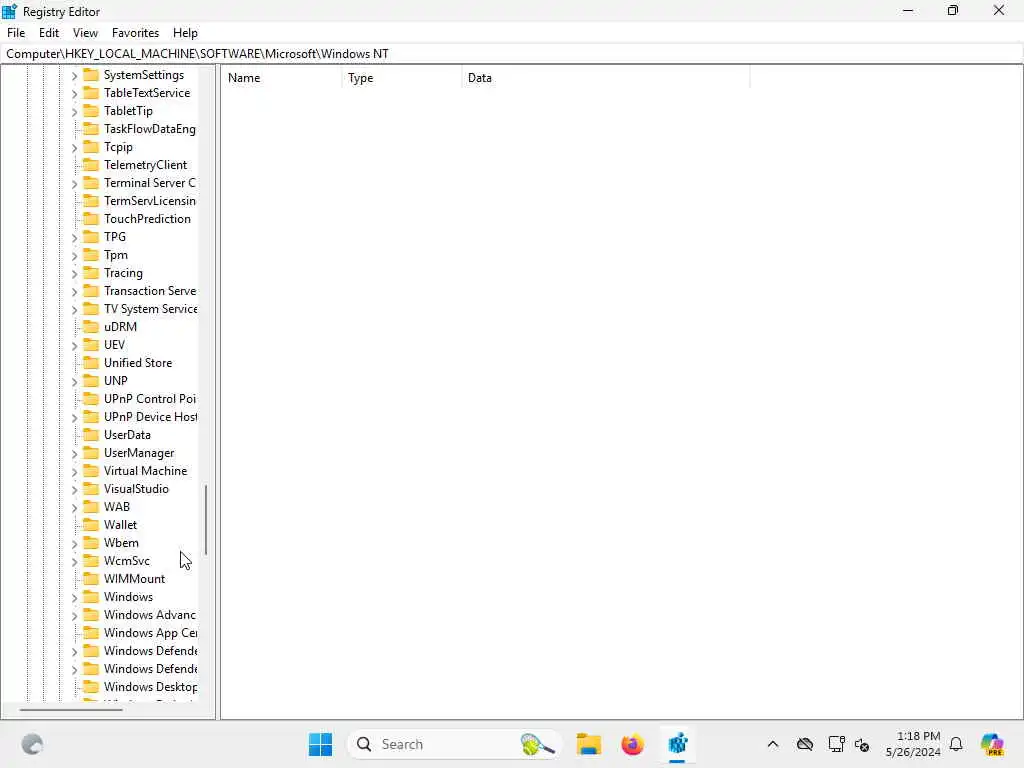Viewport: 1024px width, 768px height.
Task: Click the VisualStudio folder icon
Action: pyautogui.click(x=91, y=488)
